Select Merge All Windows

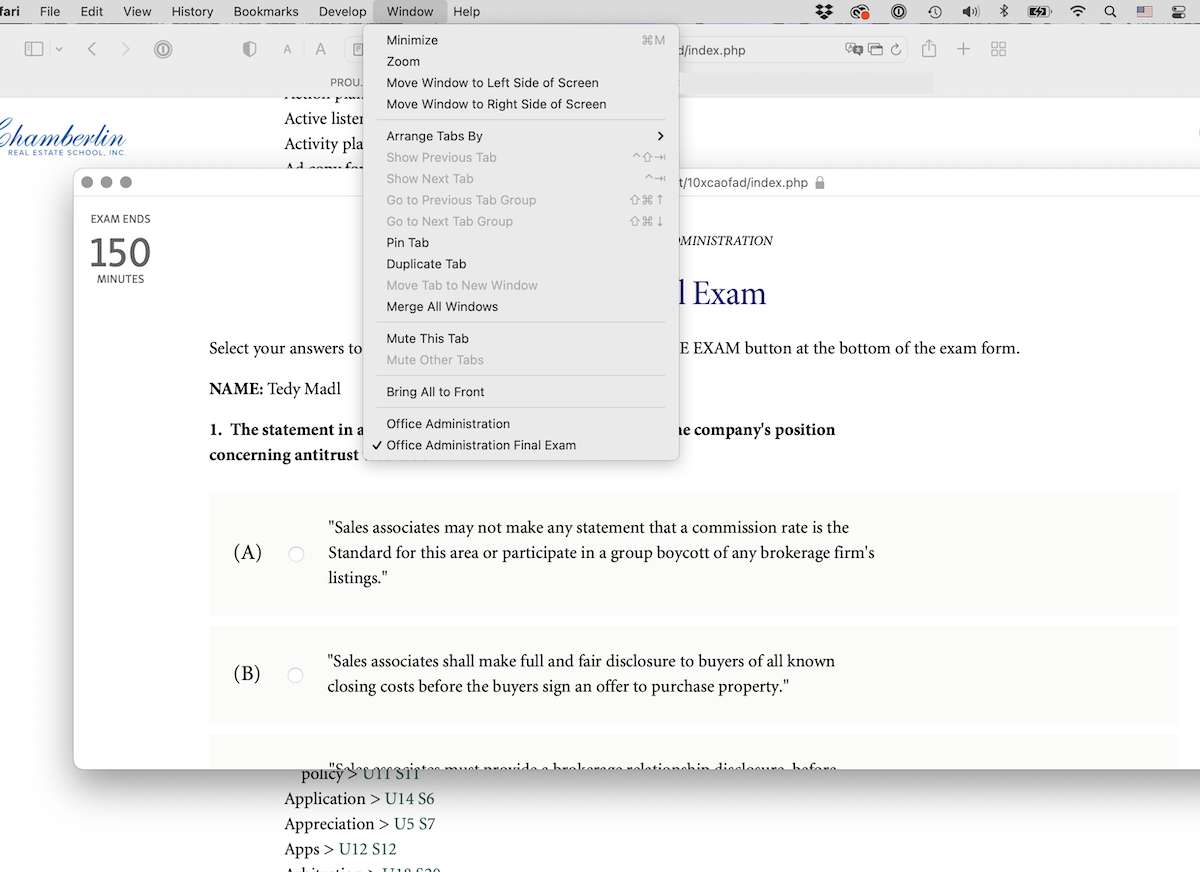point(521,307)
